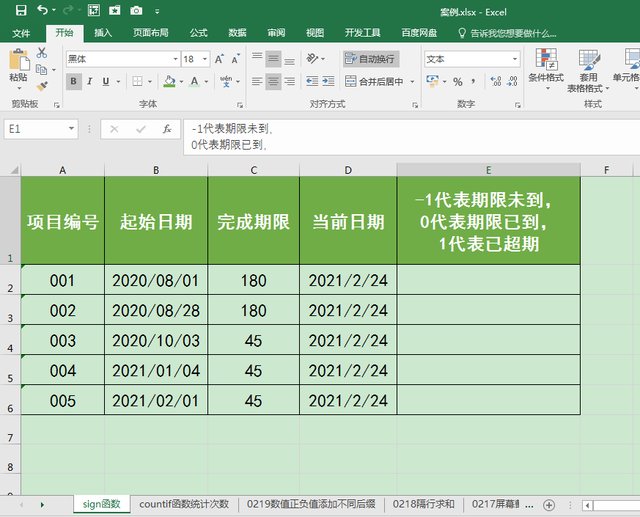Toggle center horizontal alignment

point(273,81)
